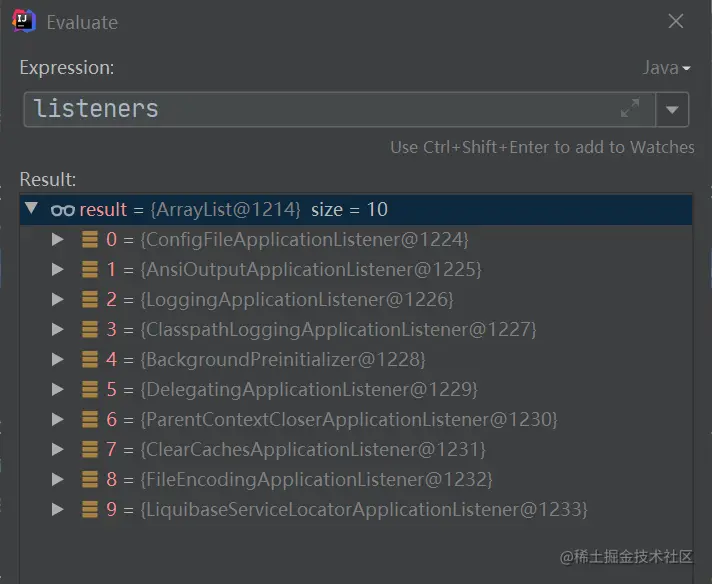Click the IntelliJ IDEA logo icon

pos(24,21)
